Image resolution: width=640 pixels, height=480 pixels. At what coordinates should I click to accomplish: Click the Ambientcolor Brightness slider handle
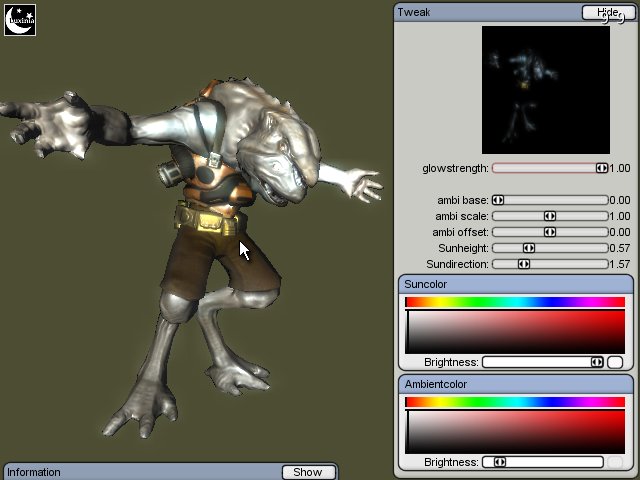point(499,462)
